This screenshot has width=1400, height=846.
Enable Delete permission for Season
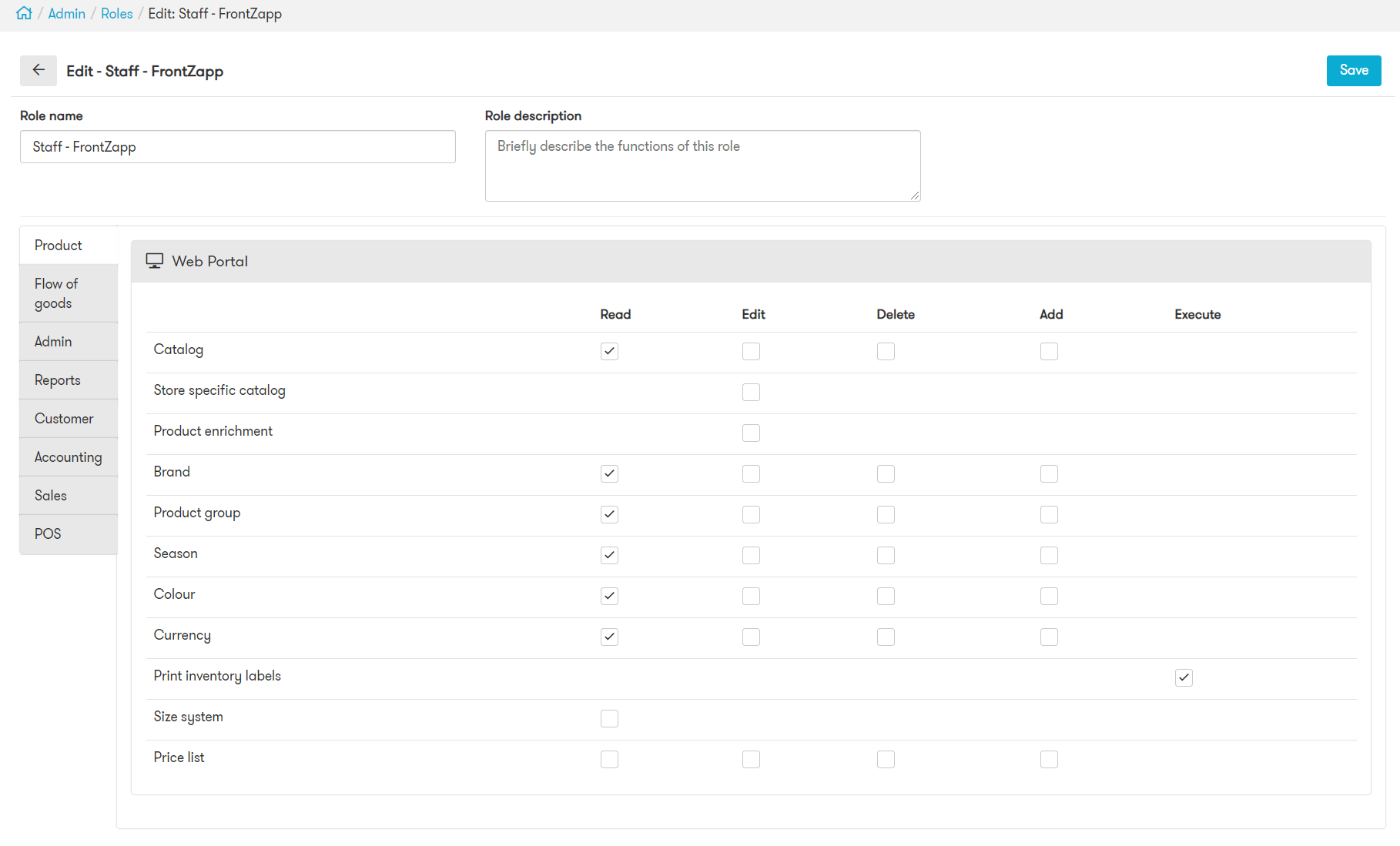coord(886,555)
